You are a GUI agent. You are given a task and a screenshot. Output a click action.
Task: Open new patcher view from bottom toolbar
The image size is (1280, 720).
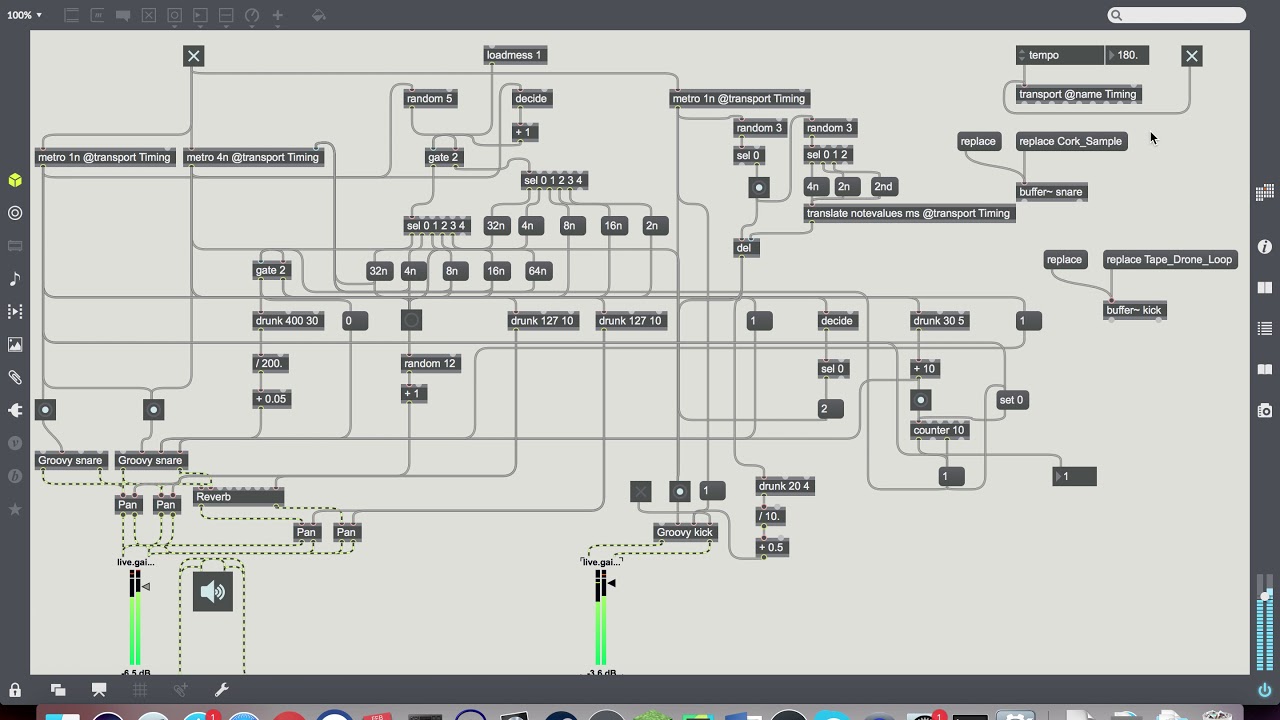pos(58,690)
